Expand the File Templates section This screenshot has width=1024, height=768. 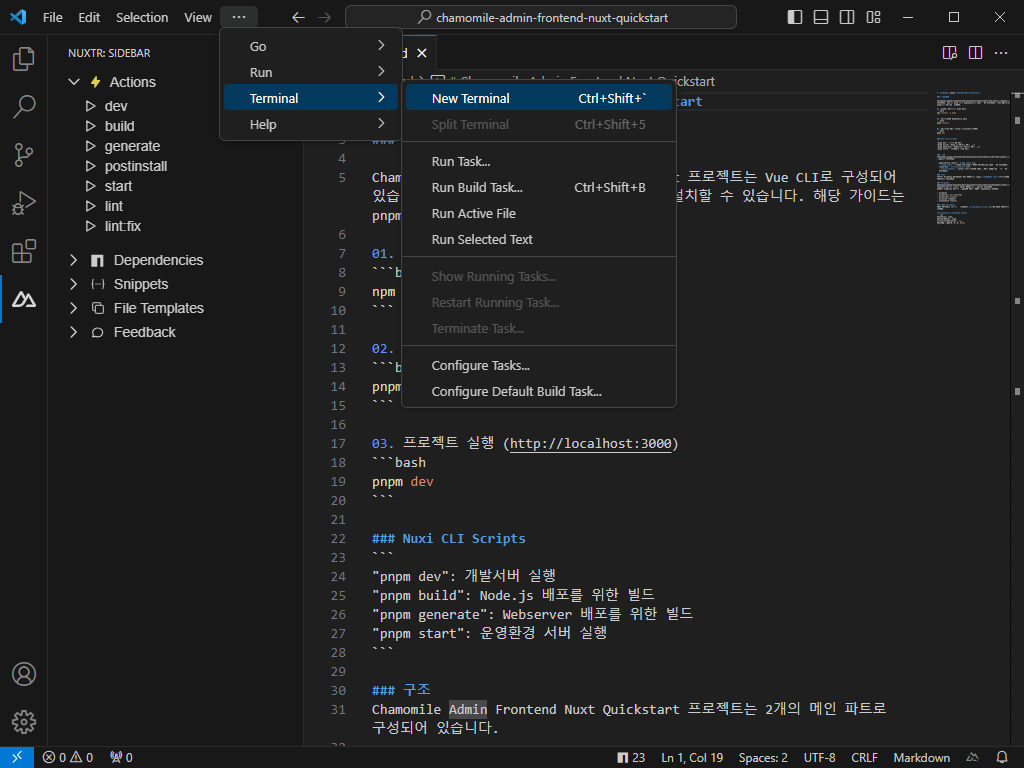74,308
